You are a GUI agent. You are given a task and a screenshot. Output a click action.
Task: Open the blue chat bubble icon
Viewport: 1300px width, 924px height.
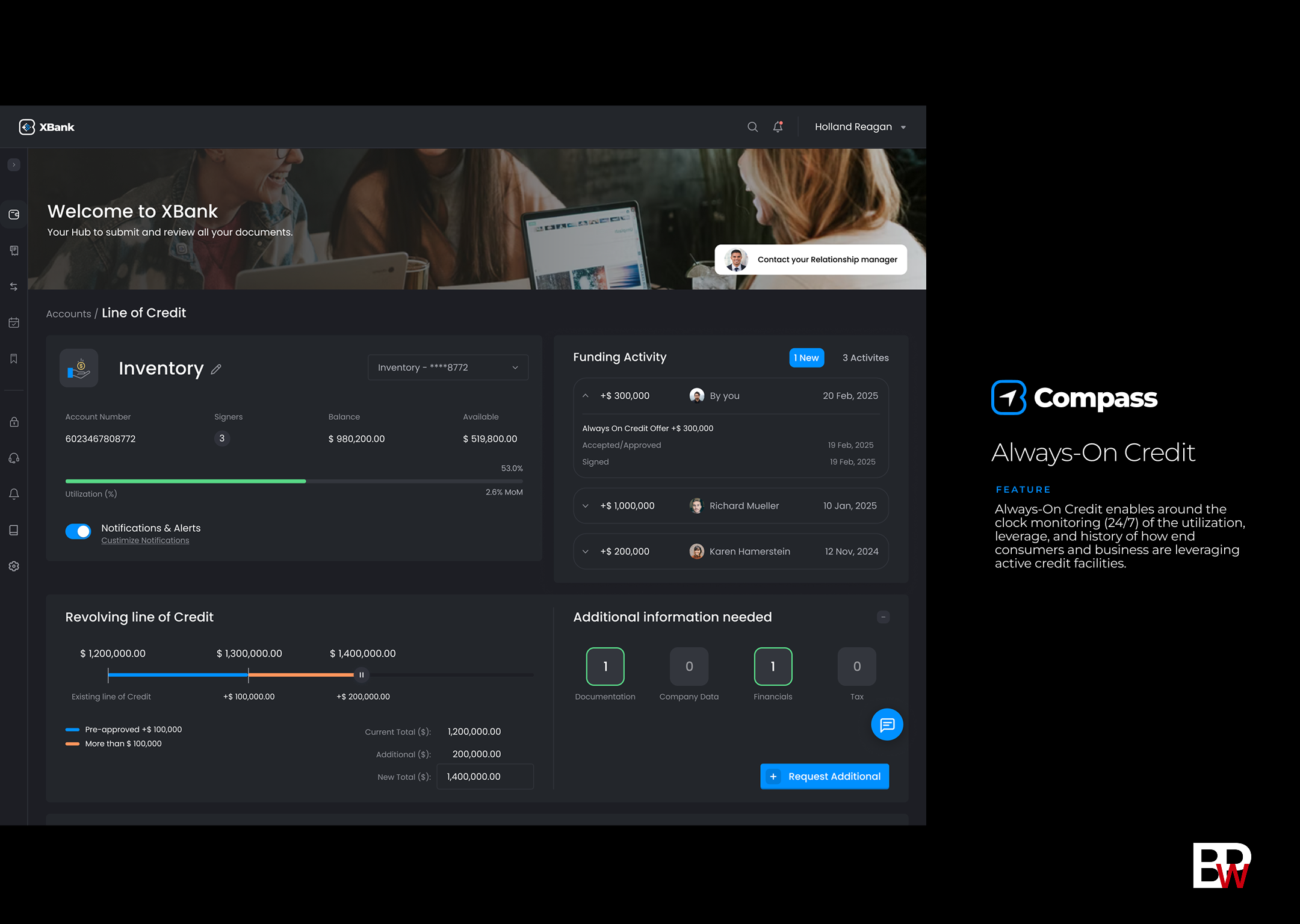(x=887, y=725)
